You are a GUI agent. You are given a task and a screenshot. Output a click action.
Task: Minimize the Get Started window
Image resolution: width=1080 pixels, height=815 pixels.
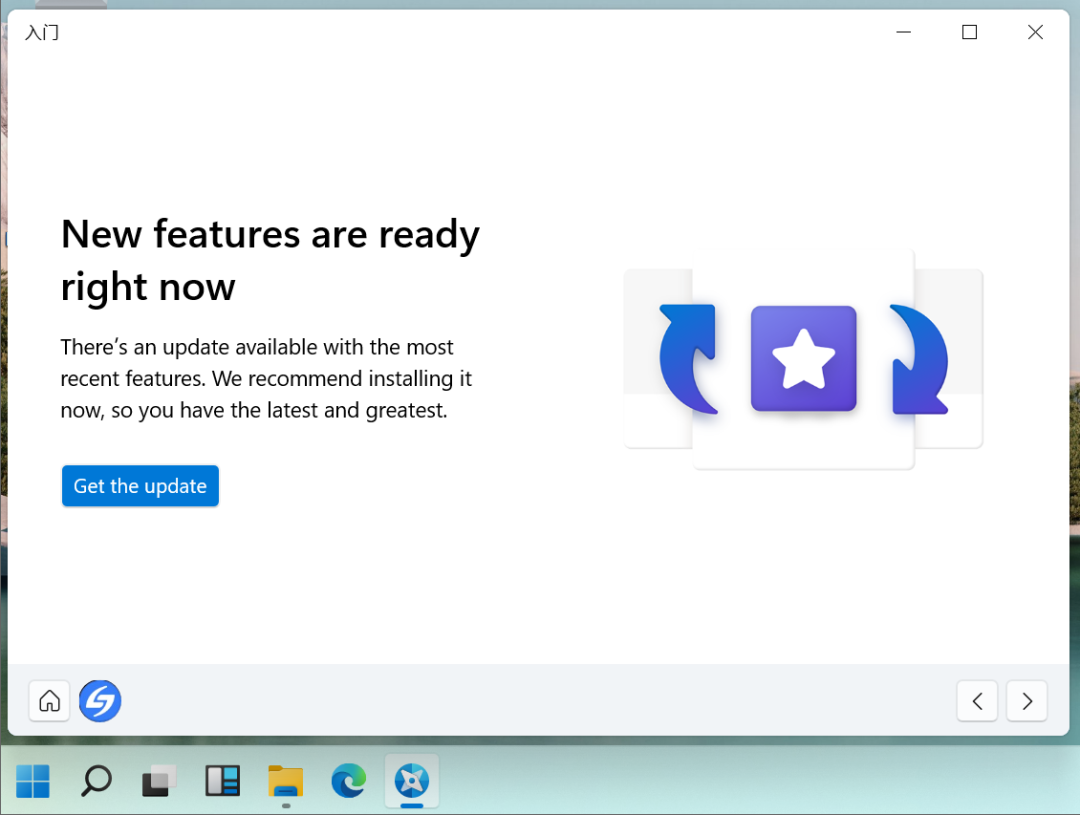tap(903, 32)
